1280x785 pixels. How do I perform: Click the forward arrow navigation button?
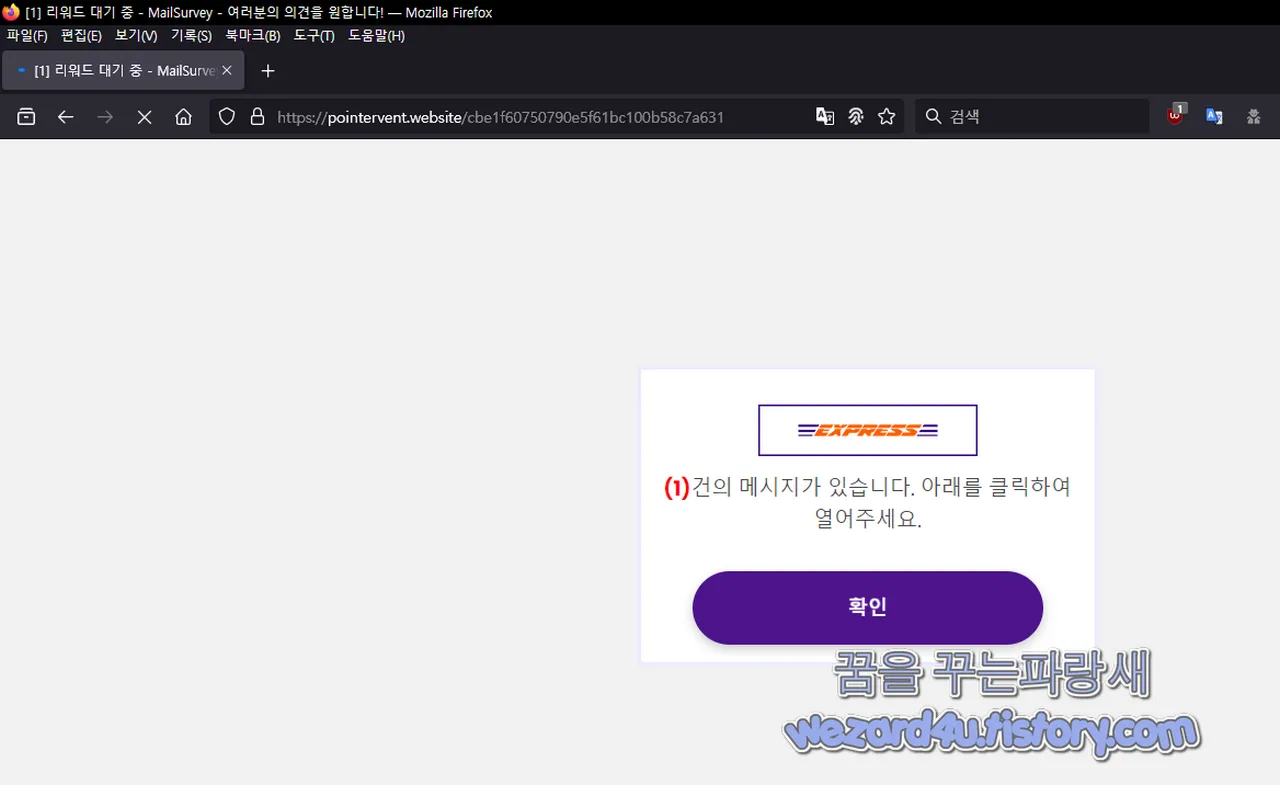105,117
